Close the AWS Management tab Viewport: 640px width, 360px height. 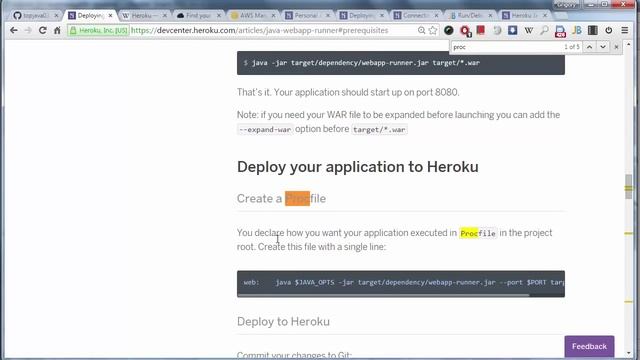pos(273,16)
